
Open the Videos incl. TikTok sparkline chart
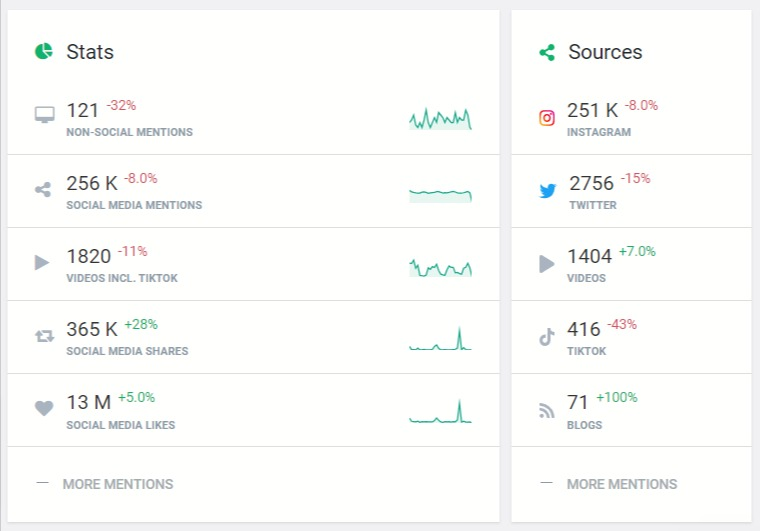pyautogui.click(x=440, y=267)
